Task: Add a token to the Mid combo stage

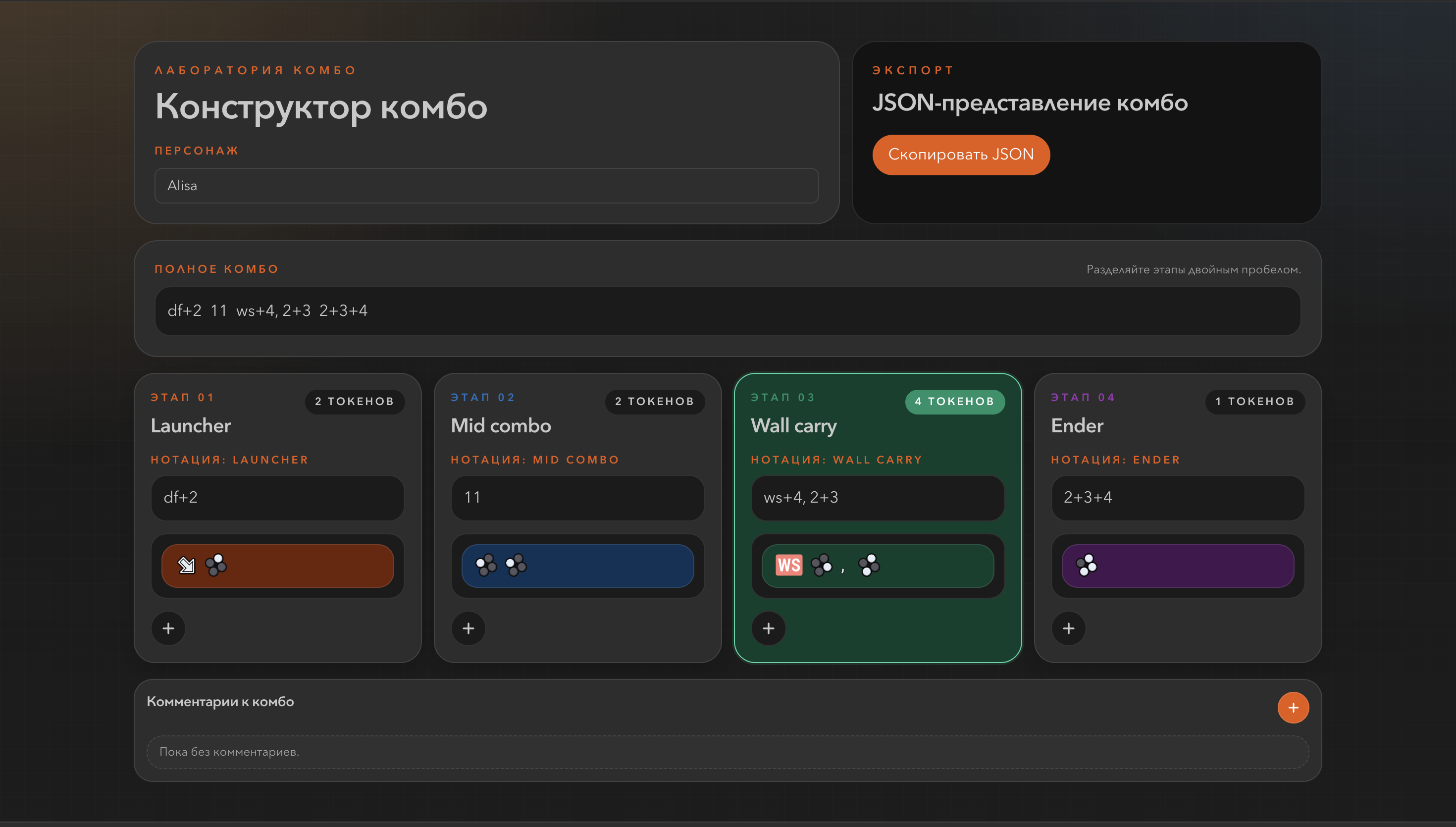Action: [468, 628]
